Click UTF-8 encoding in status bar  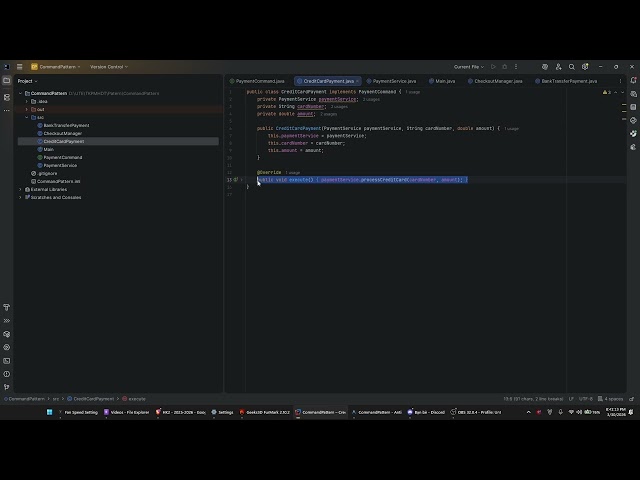[x=586, y=399]
